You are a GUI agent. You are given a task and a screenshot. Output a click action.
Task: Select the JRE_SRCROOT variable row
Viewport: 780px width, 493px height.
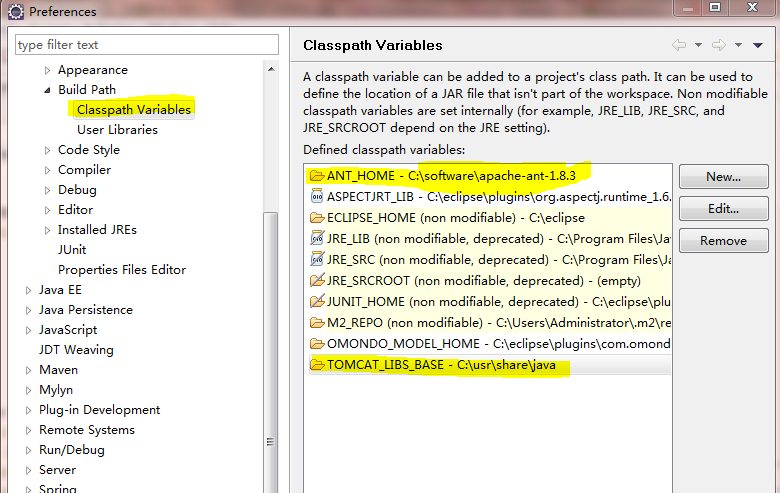[x=489, y=281]
